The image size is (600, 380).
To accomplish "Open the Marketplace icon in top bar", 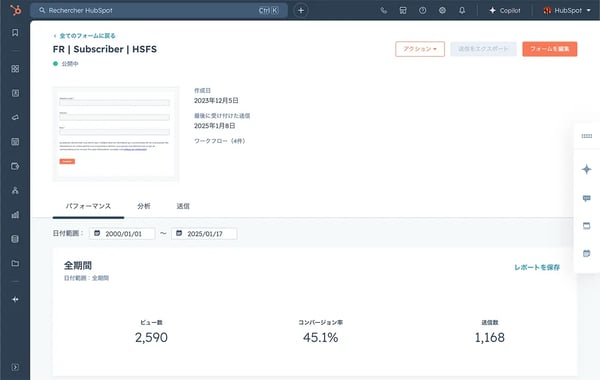I will coord(403,10).
